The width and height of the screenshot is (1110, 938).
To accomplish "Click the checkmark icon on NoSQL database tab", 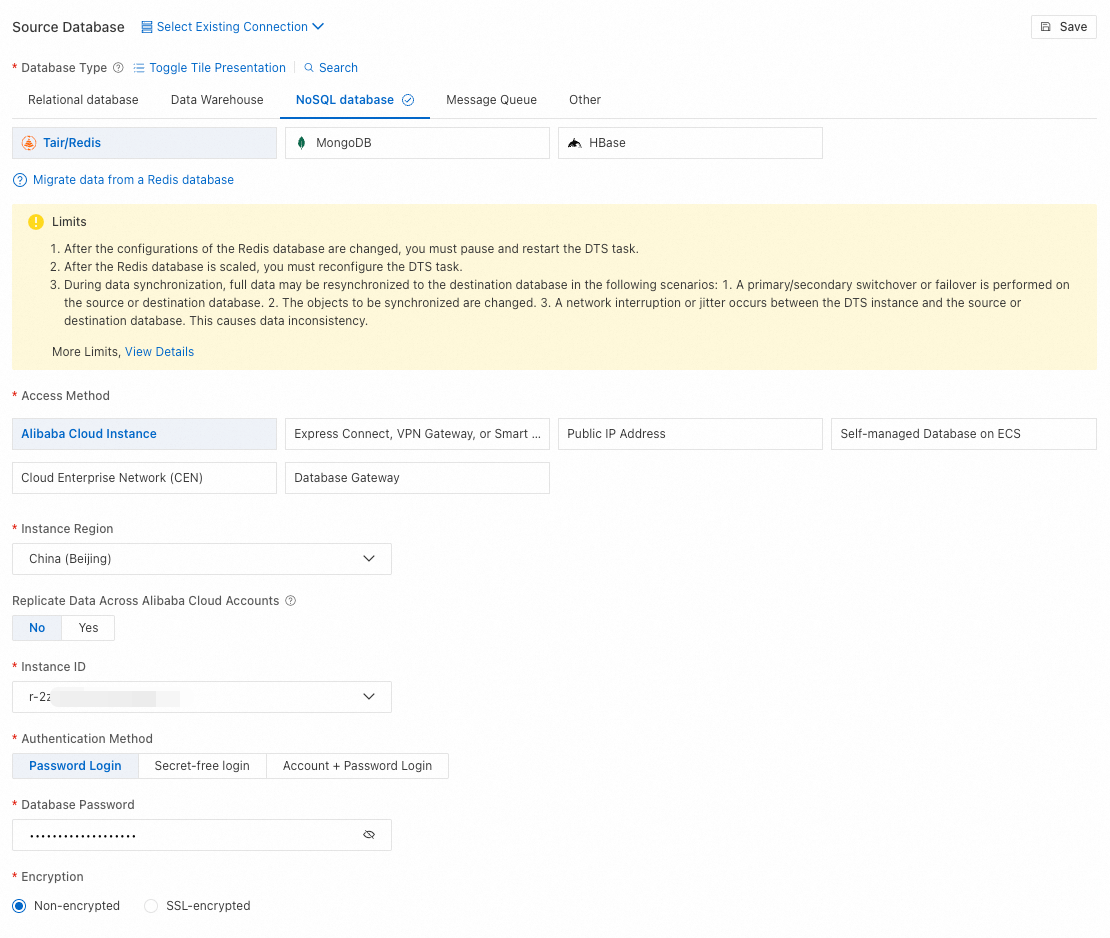I will coord(408,100).
